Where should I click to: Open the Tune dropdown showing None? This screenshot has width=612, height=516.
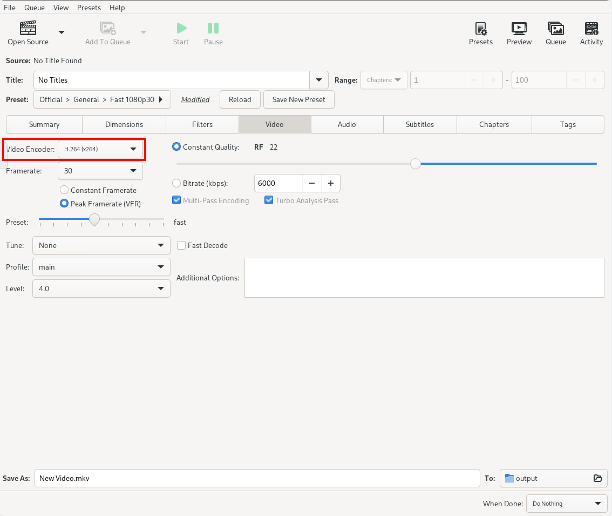click(x=101, y=246)
